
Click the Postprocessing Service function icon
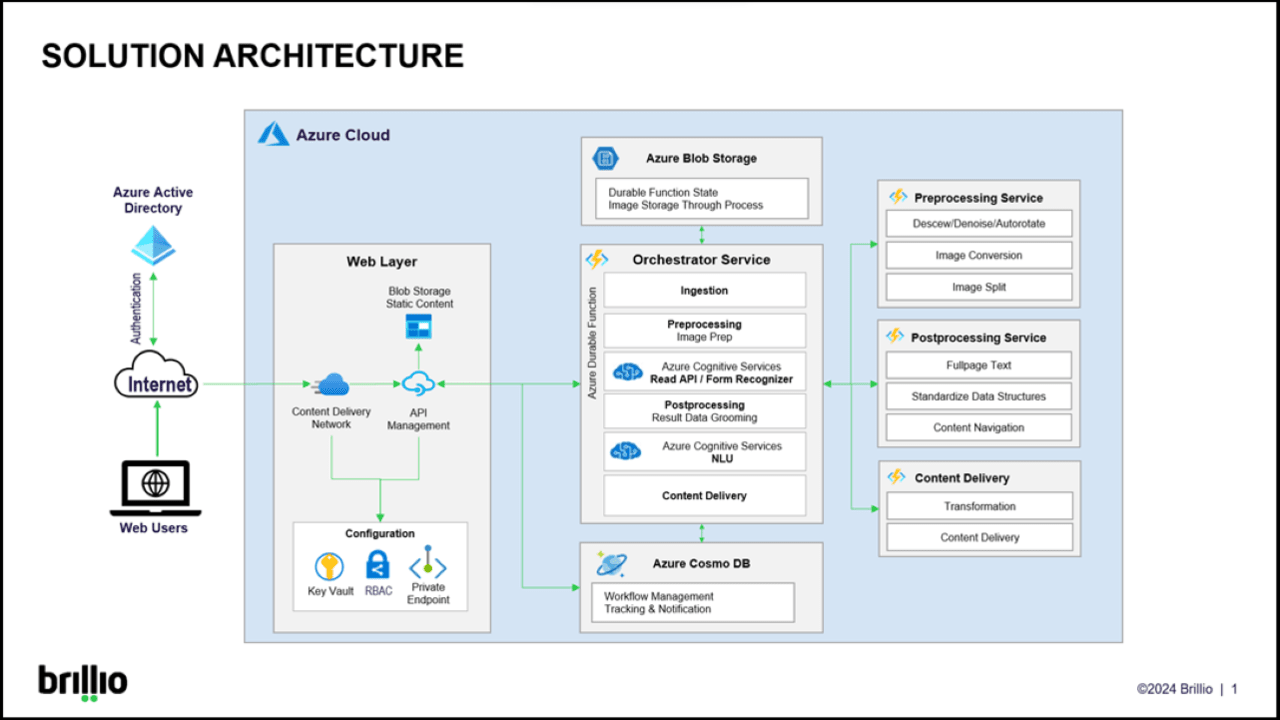(x=897, y=337)
